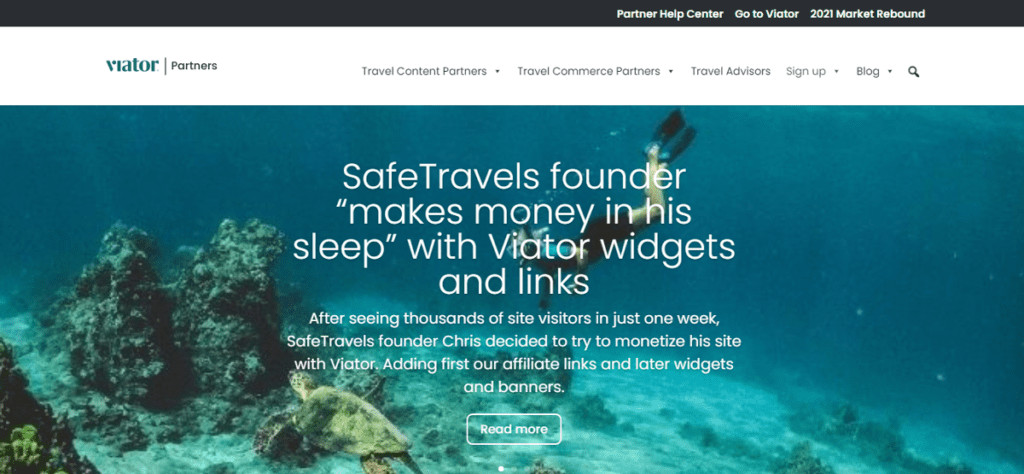Open the 2021 Market Rebound link
The image size is (1024, 474).
tap(867, 14)
